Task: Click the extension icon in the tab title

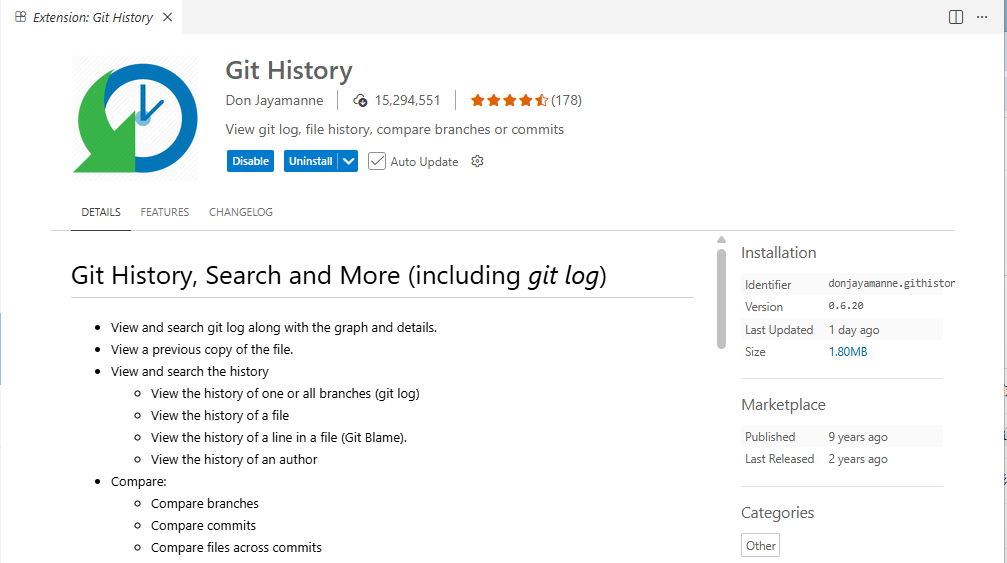Action: point(21,17)
